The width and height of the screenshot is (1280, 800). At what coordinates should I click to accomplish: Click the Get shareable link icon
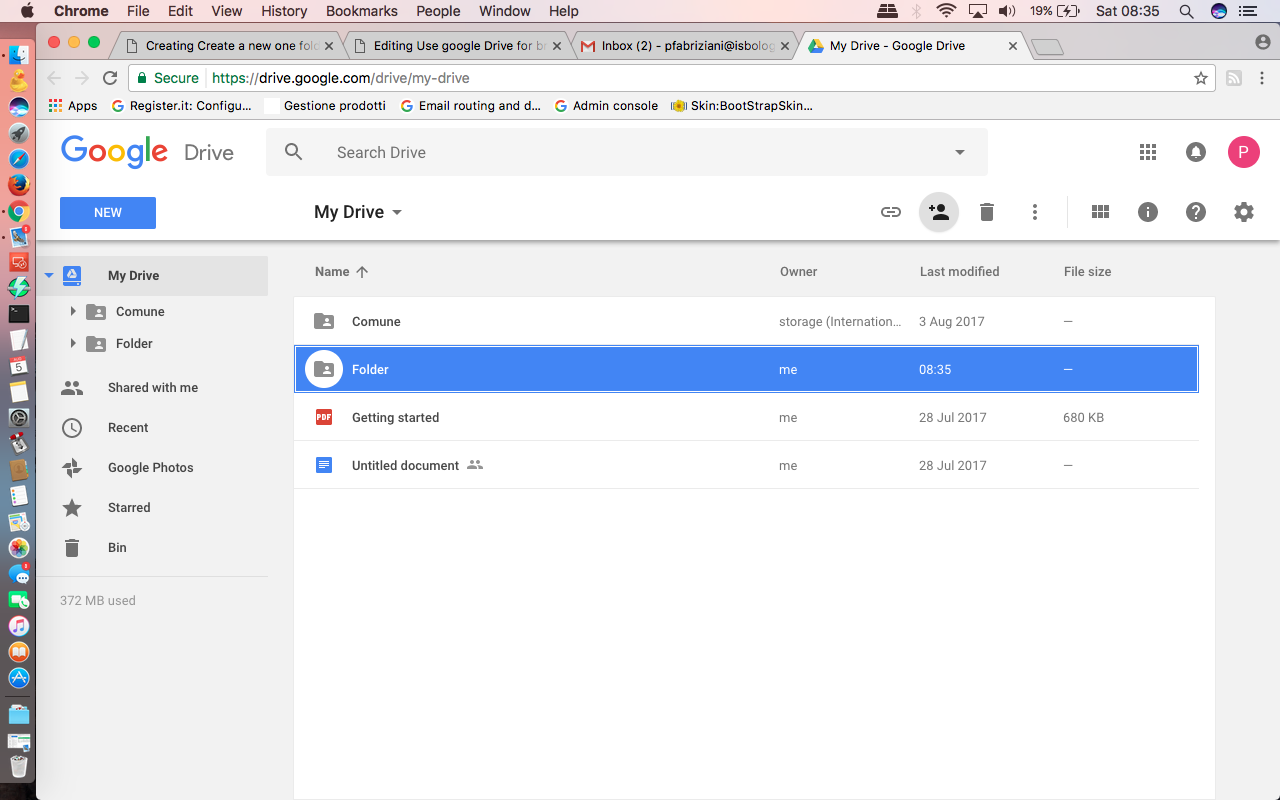tap(890, 212)
